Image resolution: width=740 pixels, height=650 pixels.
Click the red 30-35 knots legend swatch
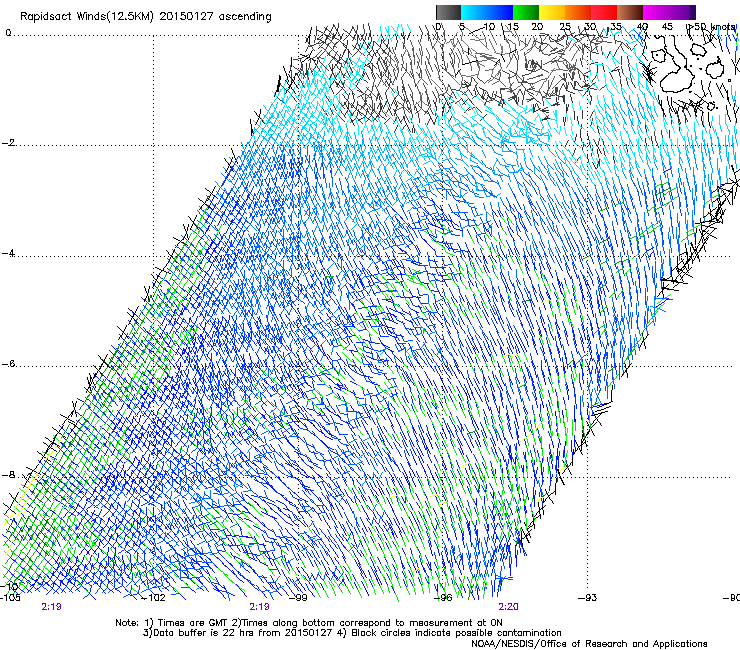click(x=604, y=12)
